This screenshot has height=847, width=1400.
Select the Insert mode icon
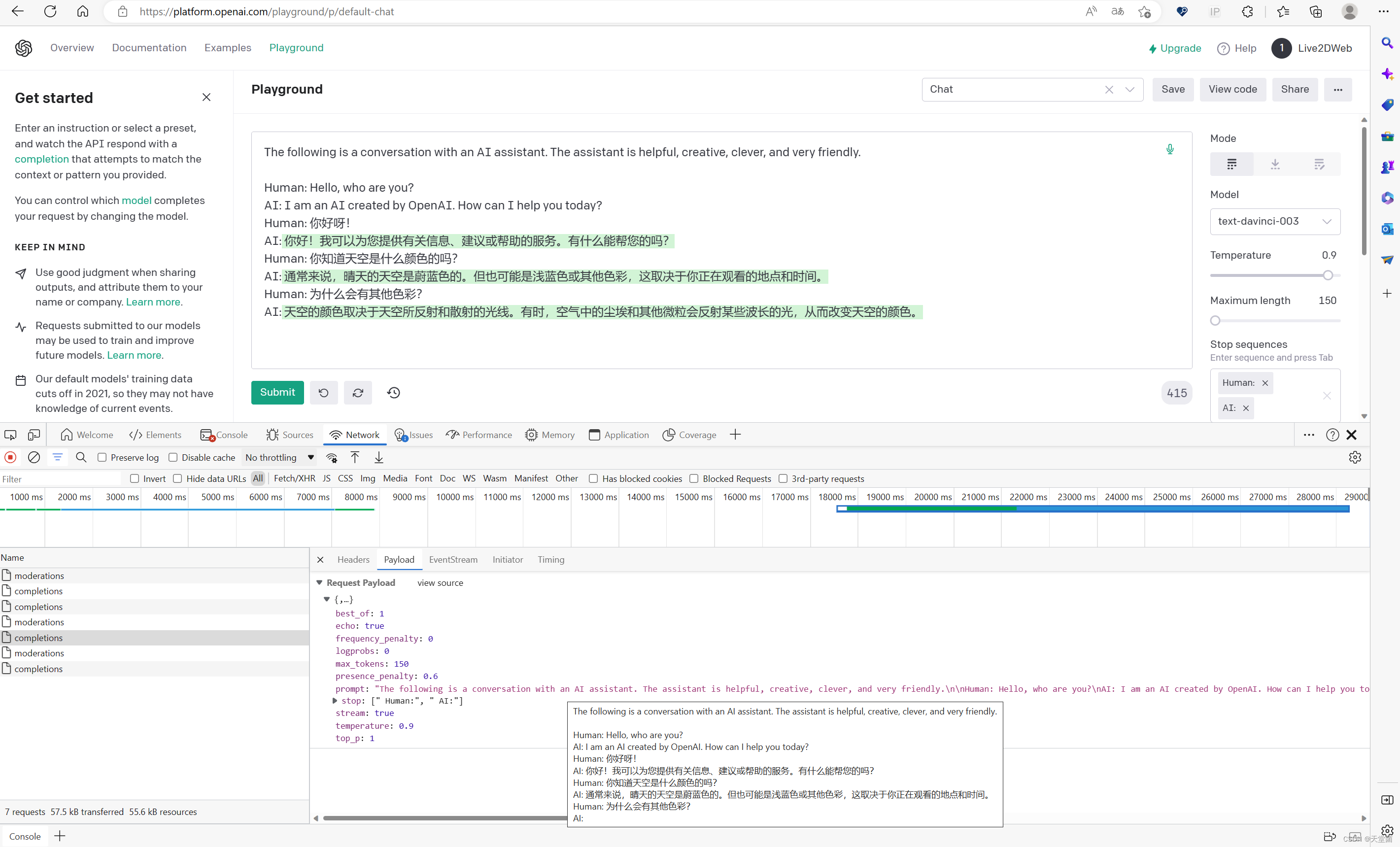click(x=1275, y=164)
